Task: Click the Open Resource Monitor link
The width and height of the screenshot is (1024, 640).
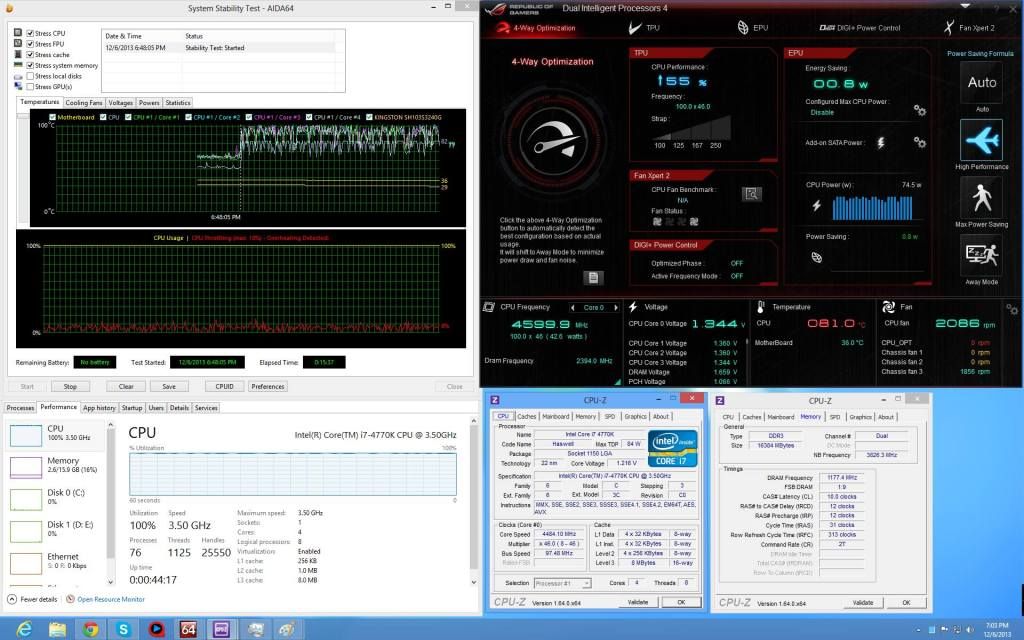Action: [x=113, y=599]
